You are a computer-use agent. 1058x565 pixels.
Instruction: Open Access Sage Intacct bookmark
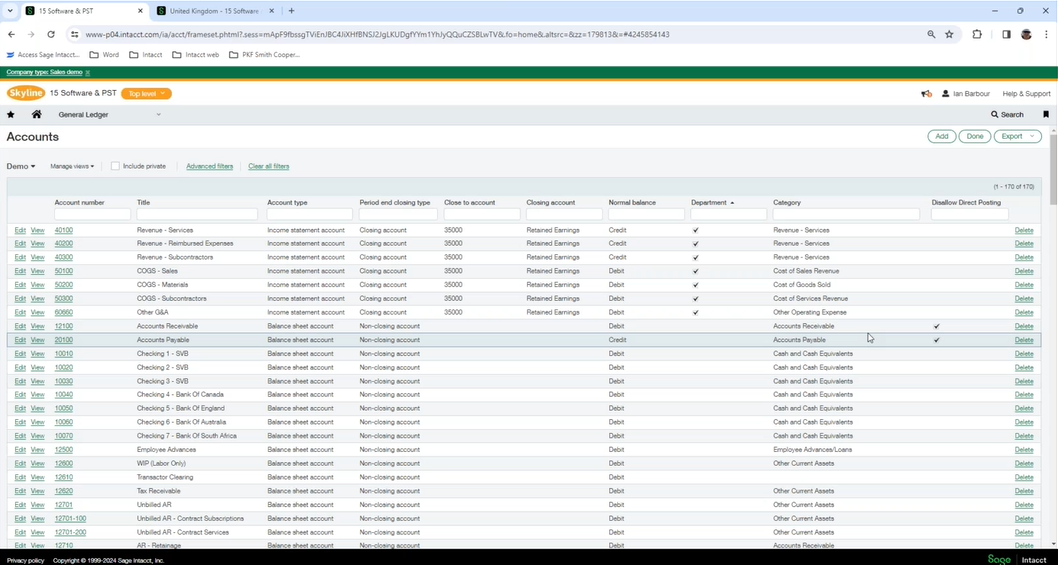coord(43,55)
